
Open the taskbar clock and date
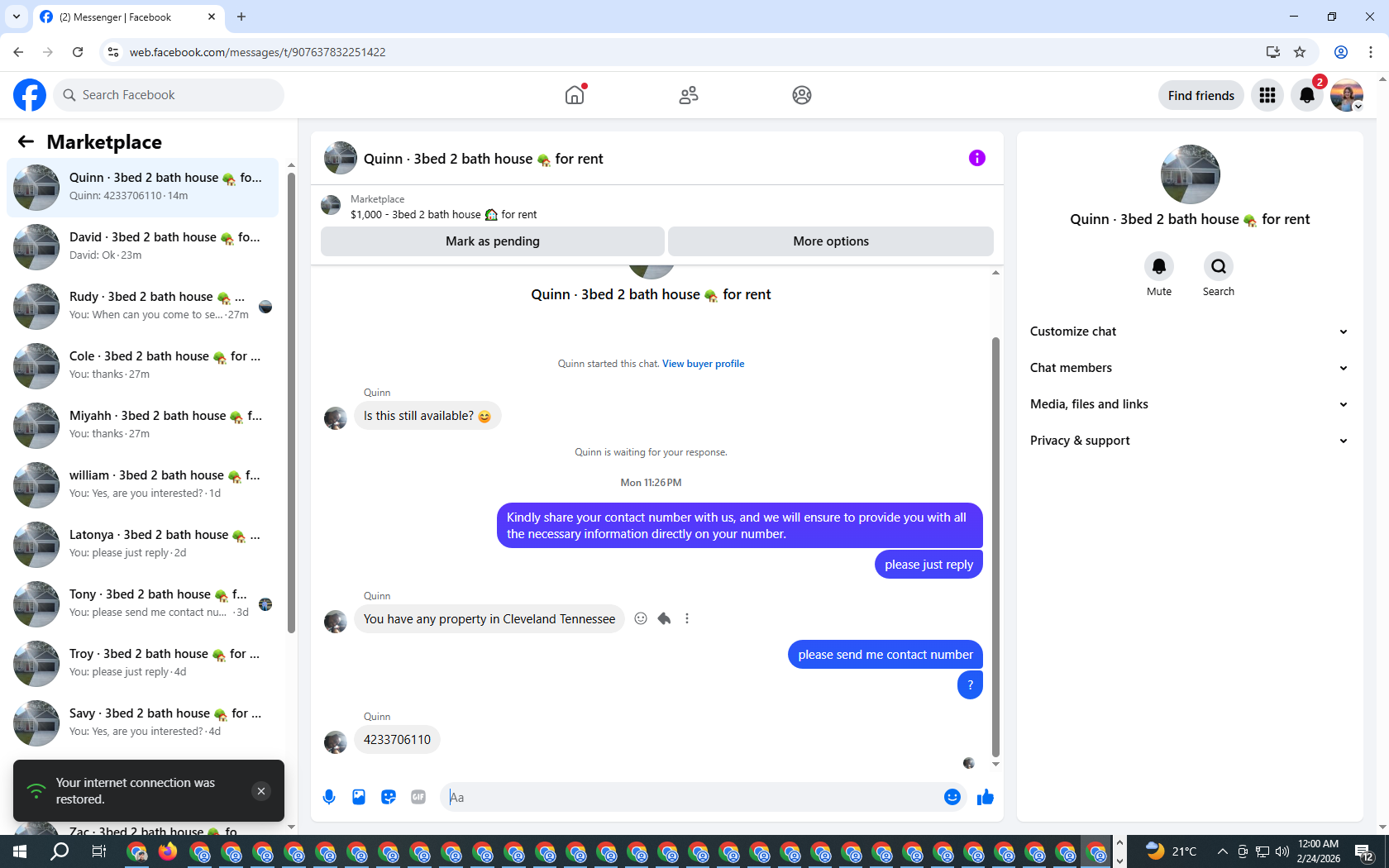(1318, 851)
